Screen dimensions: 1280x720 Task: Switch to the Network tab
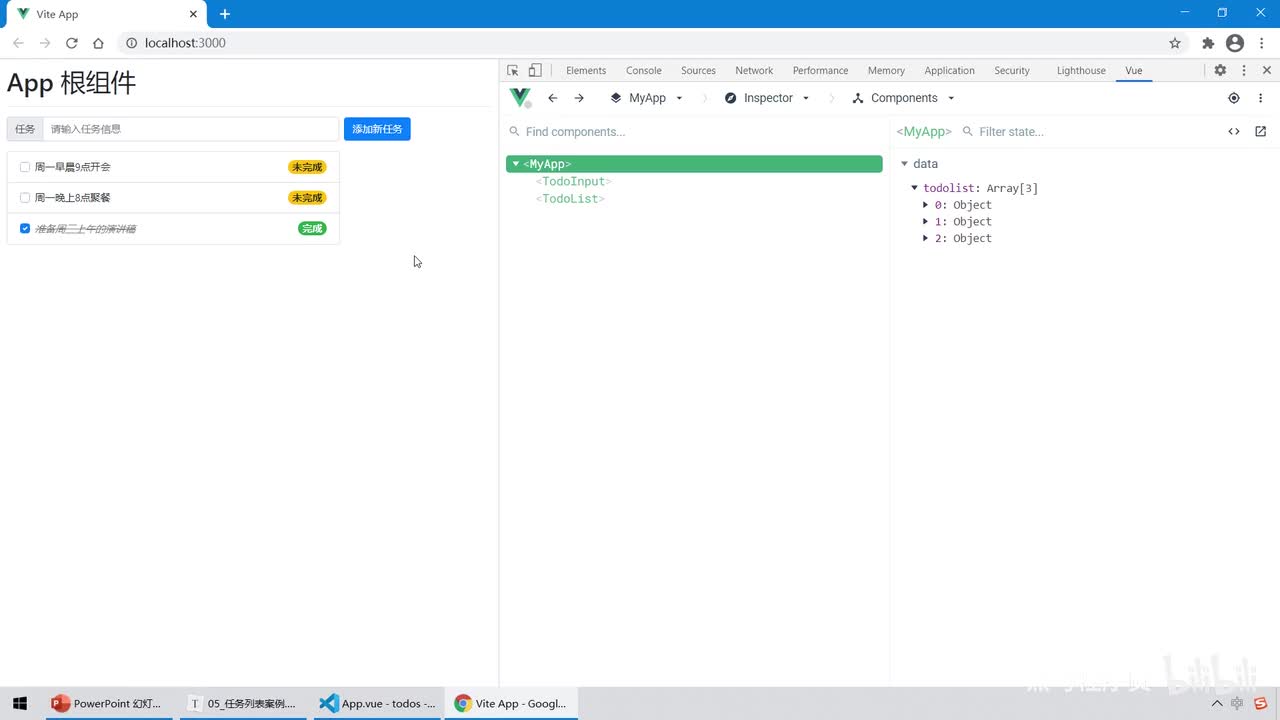(754, 71)
